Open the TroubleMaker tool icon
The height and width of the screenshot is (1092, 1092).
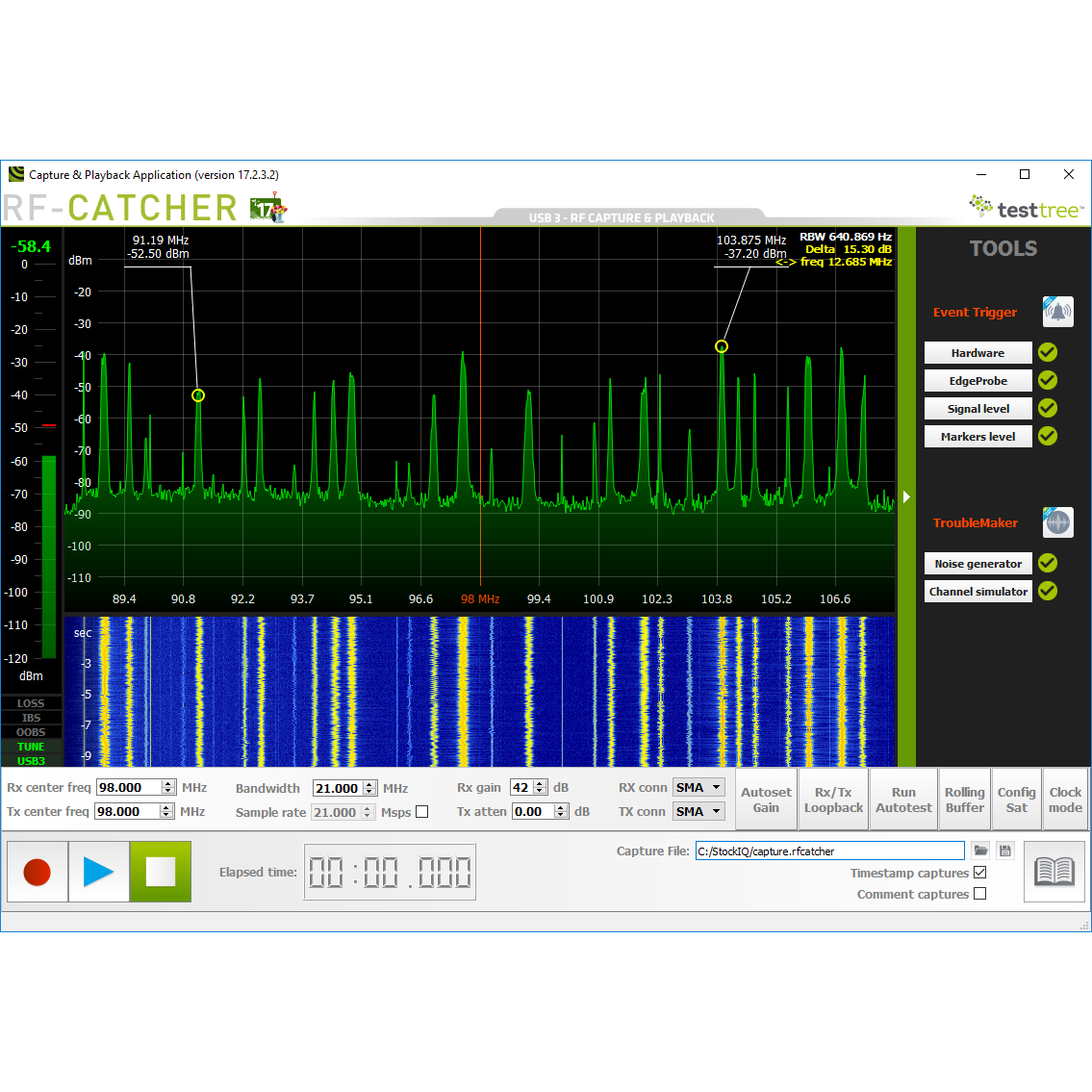[1057, 521]
